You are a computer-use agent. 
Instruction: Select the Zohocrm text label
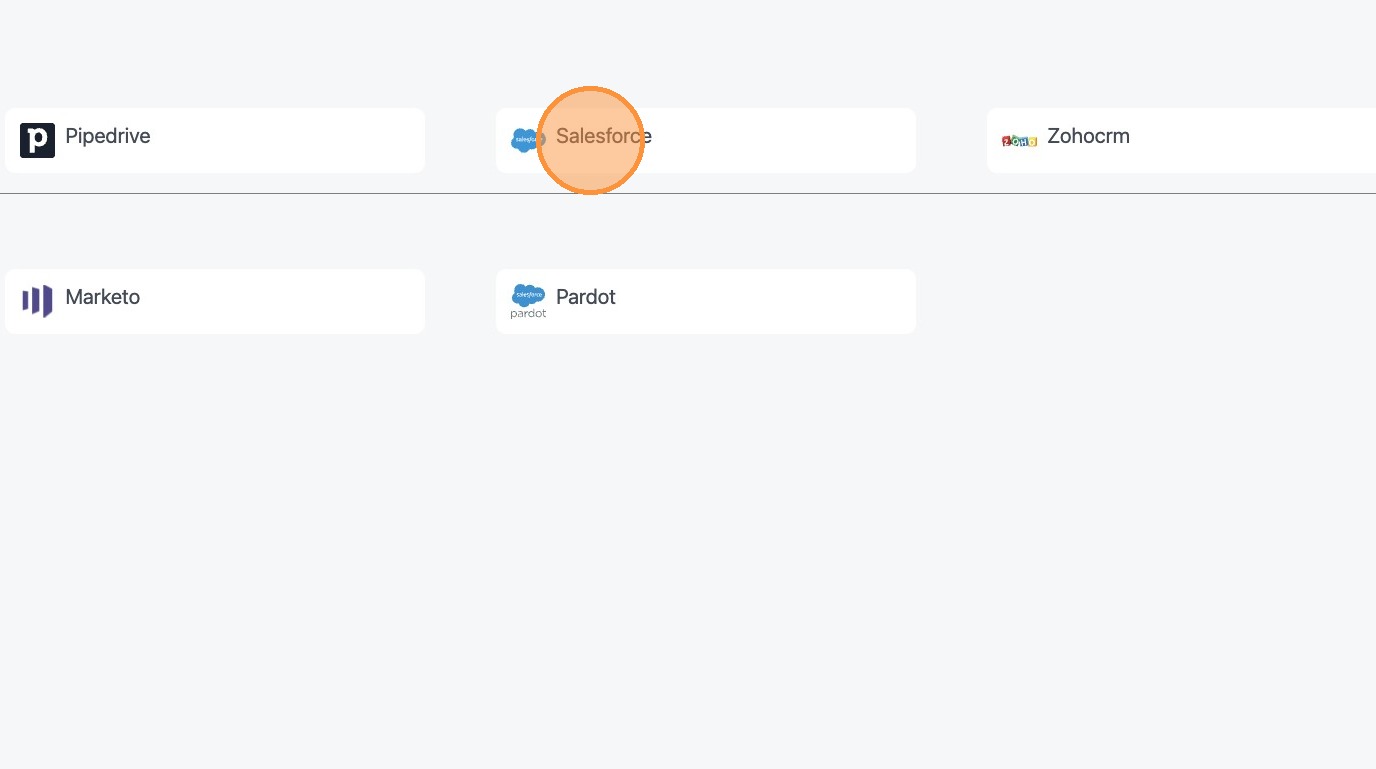[x=1088, y=136]
